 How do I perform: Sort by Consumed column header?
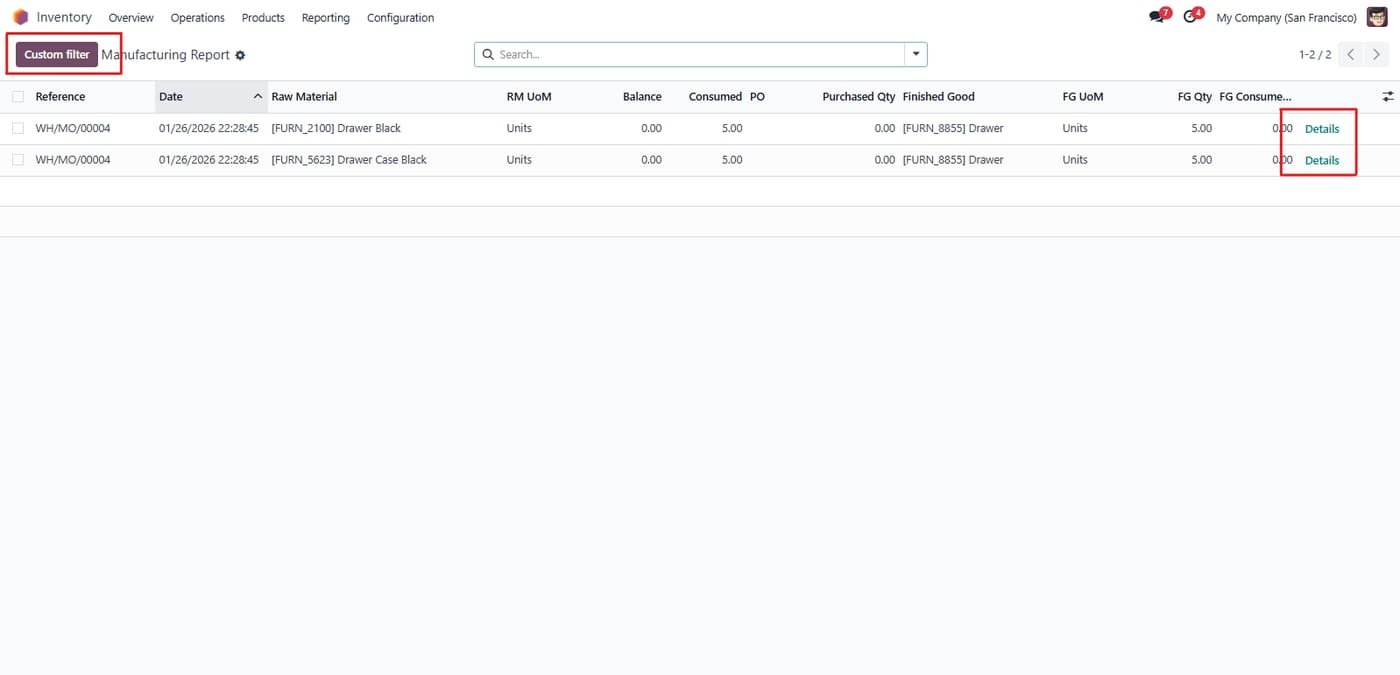tap(715, 97)
